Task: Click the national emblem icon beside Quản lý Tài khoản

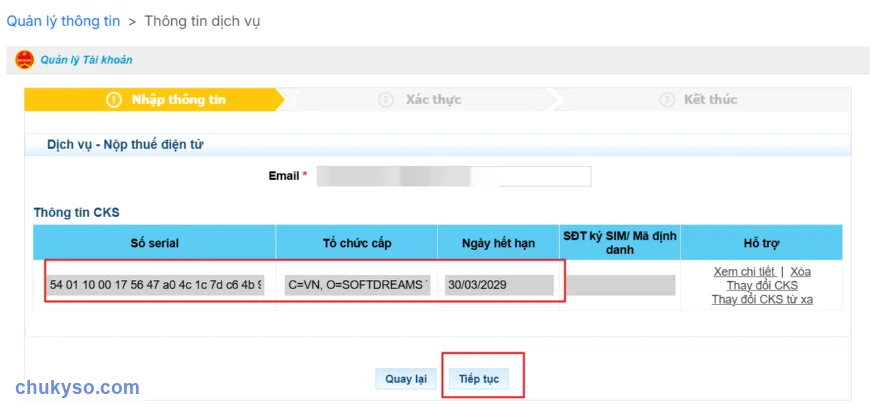Action: (x=24, y=59)
